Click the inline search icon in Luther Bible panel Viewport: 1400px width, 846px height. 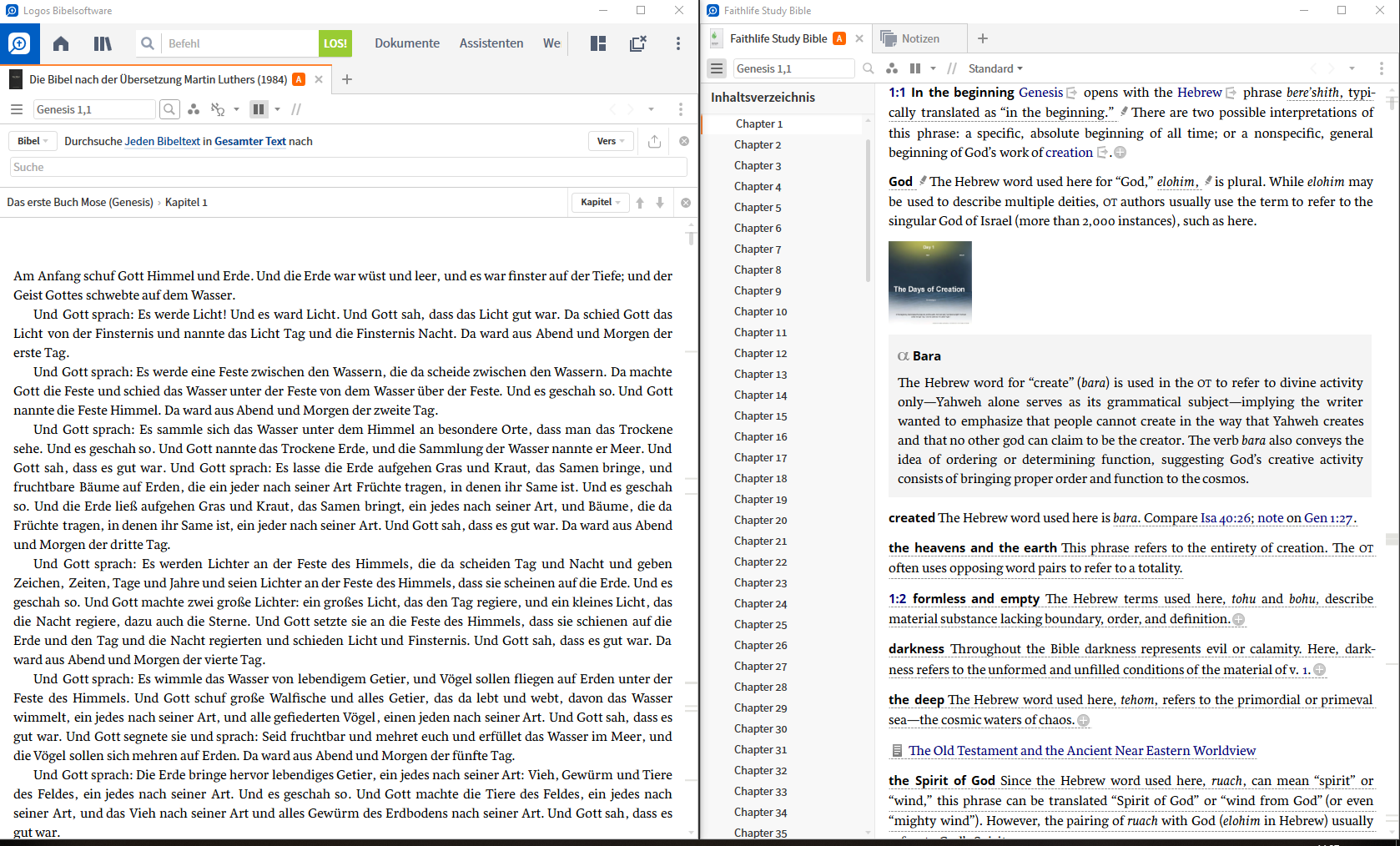coord(169,109)
